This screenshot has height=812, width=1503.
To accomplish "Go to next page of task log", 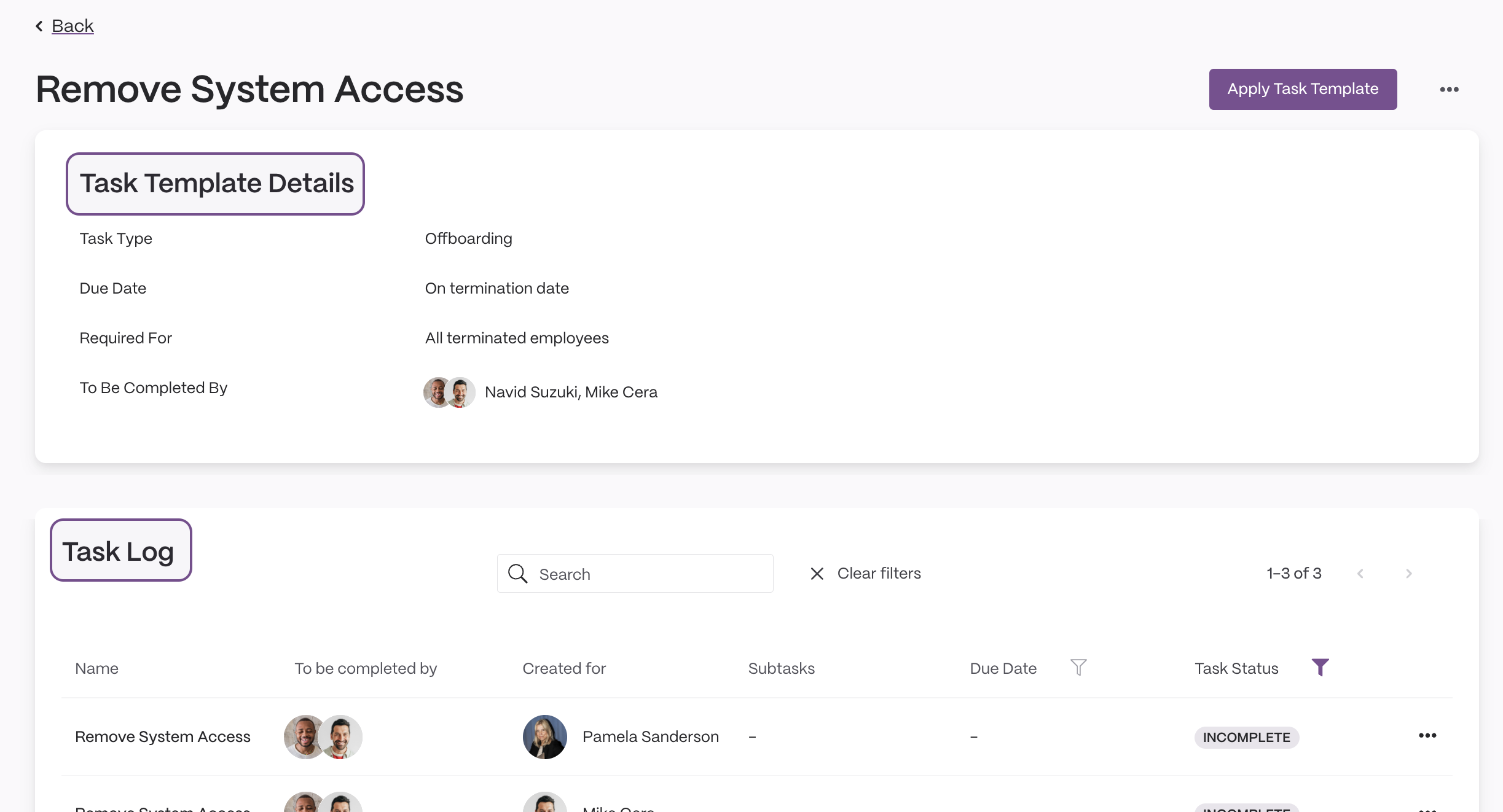I will (x=1409, y=574).
